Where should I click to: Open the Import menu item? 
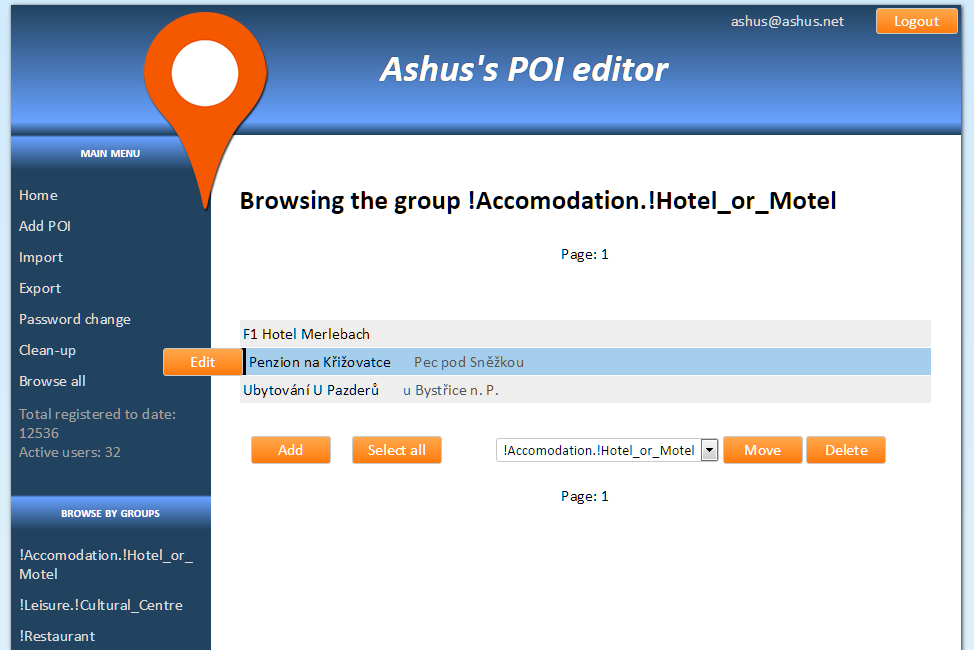click(41, 257)
